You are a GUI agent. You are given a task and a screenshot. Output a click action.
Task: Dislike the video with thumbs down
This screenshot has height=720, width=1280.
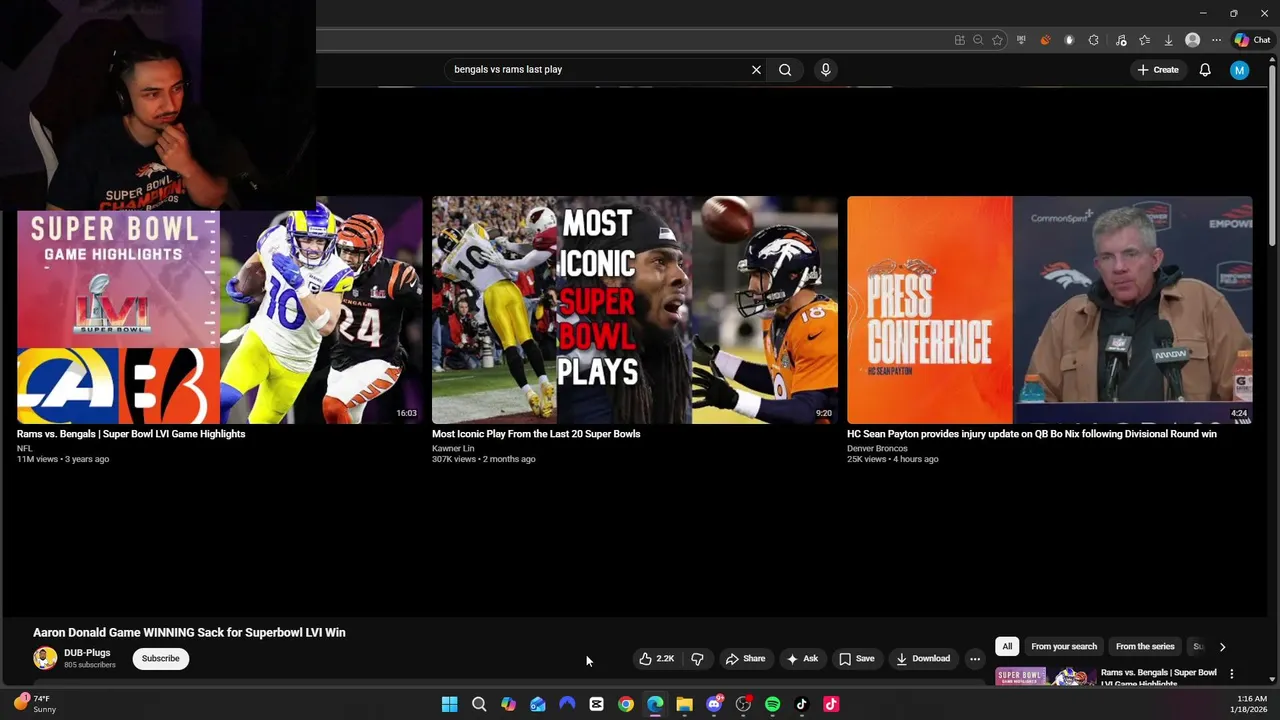(x=698, y=658)
